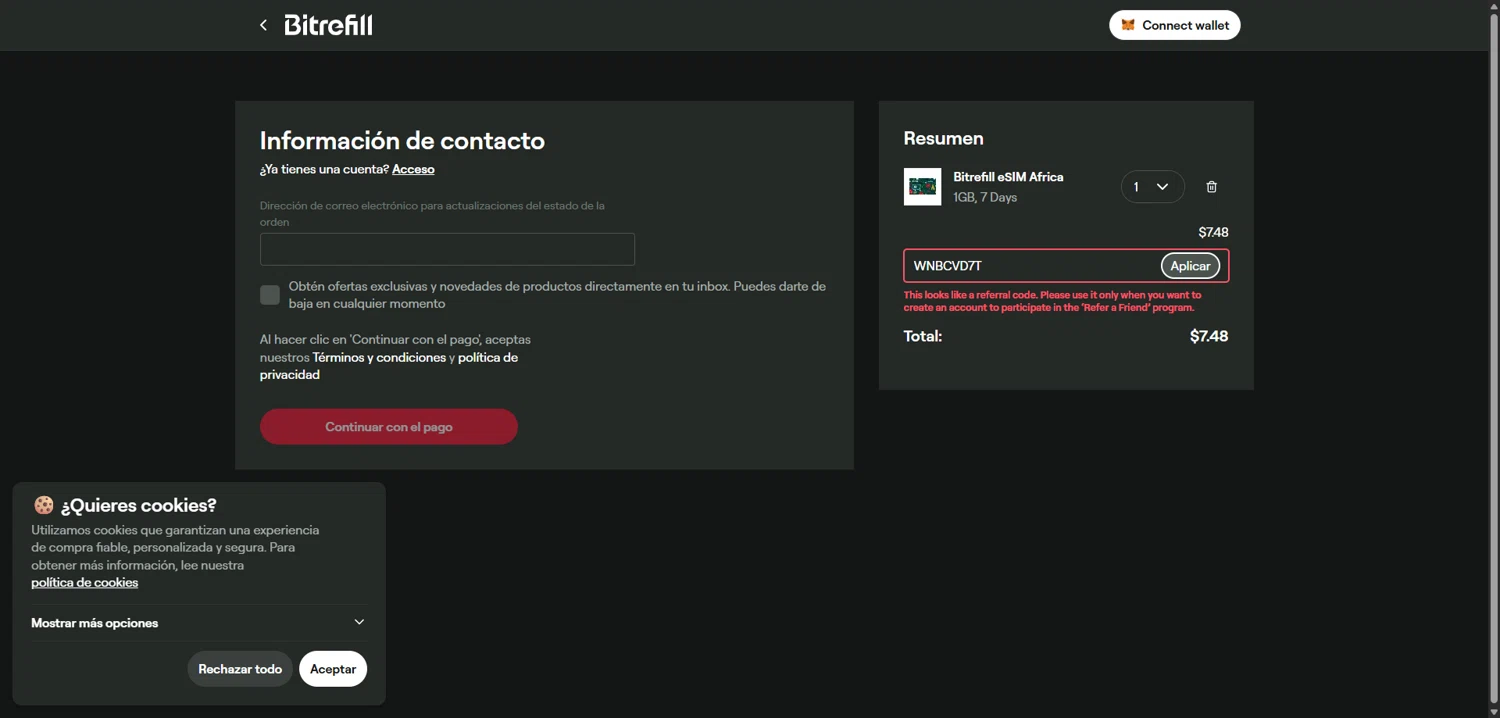Accept cookies with Aceptar button
Screen dimensions: 1500x718
click(333, 669)
